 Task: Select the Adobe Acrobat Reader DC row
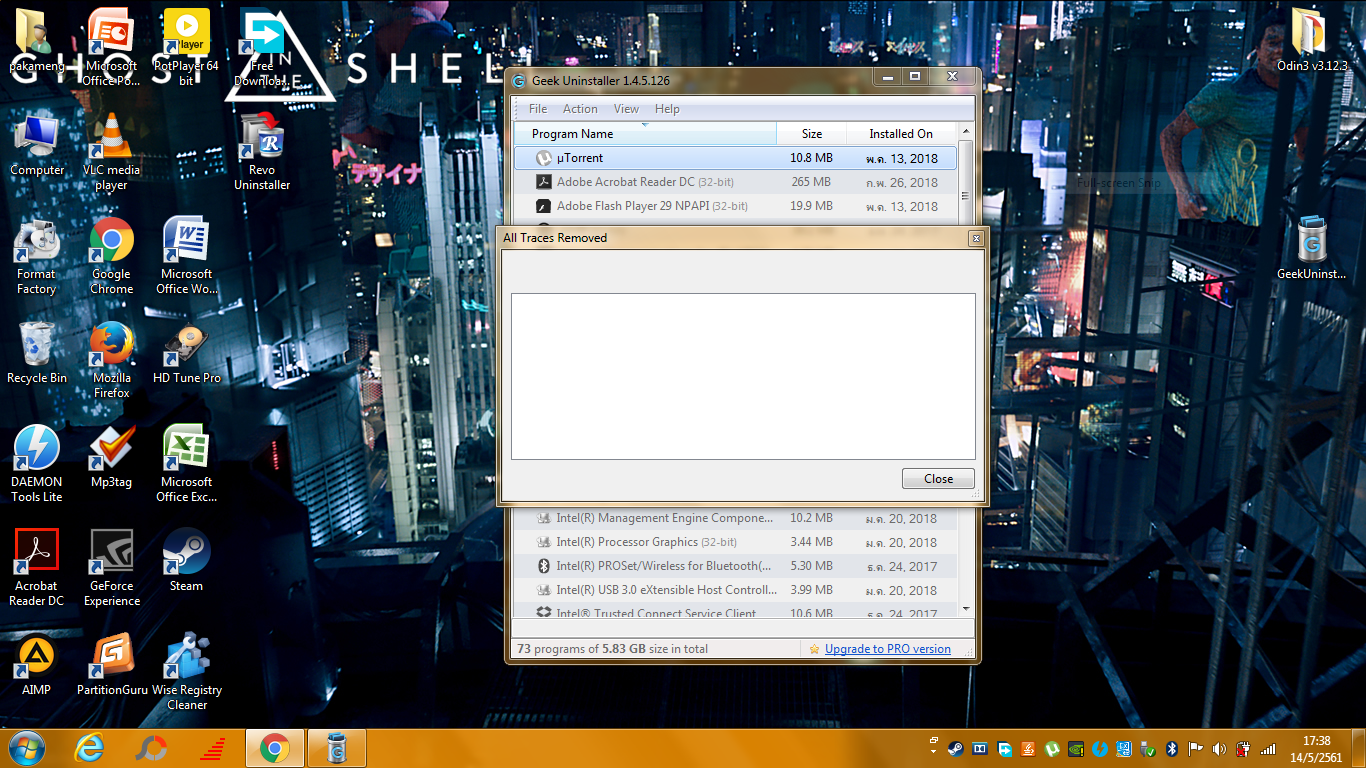pyautogui.click(x=735, y=182)
